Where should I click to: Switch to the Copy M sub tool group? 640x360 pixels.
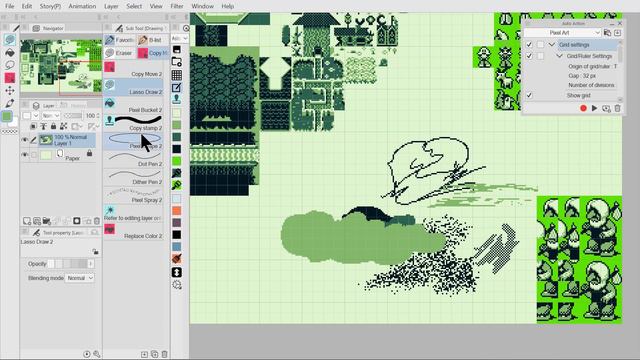[x=153, y=53]
